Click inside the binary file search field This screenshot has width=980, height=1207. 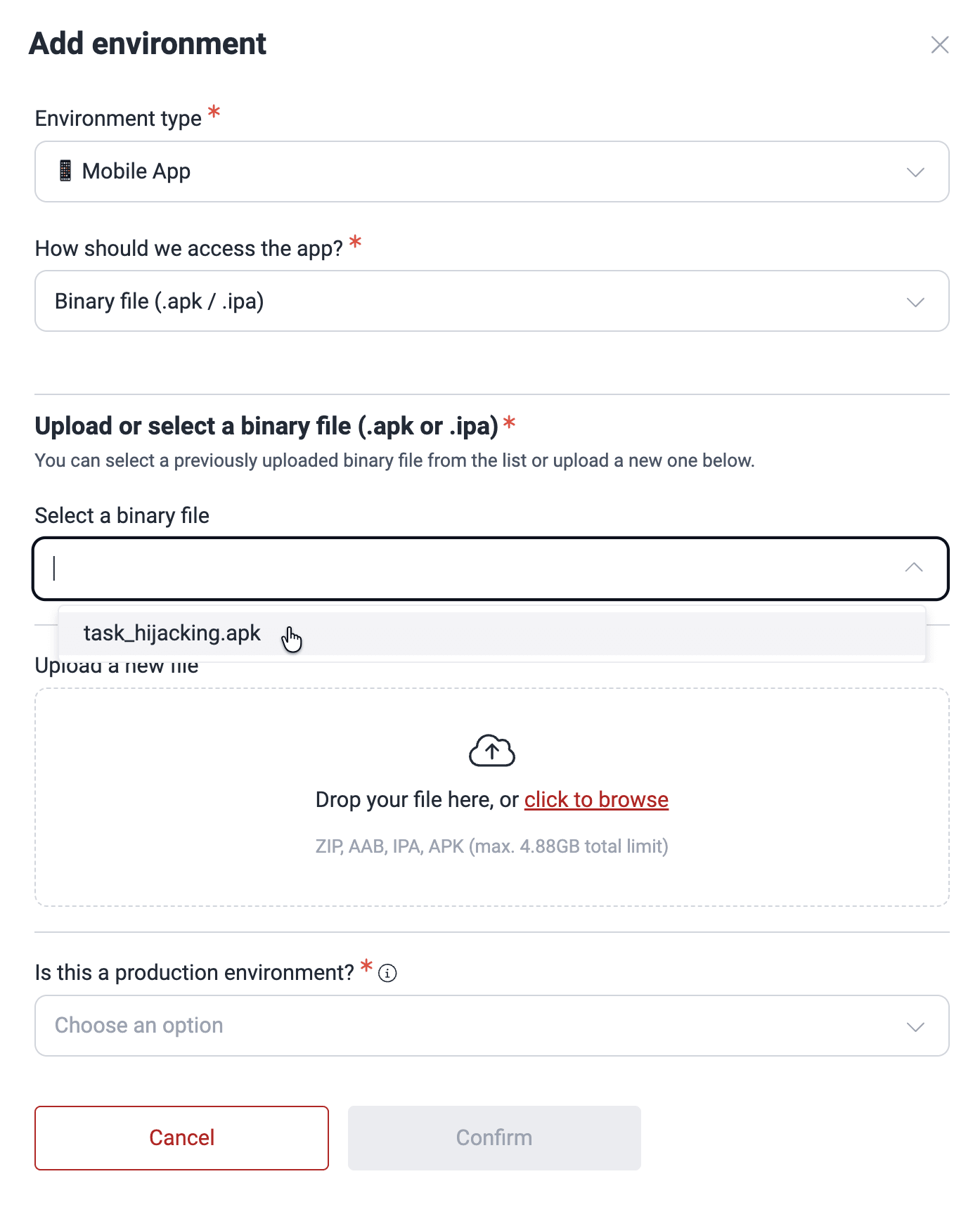pos(281,567)
